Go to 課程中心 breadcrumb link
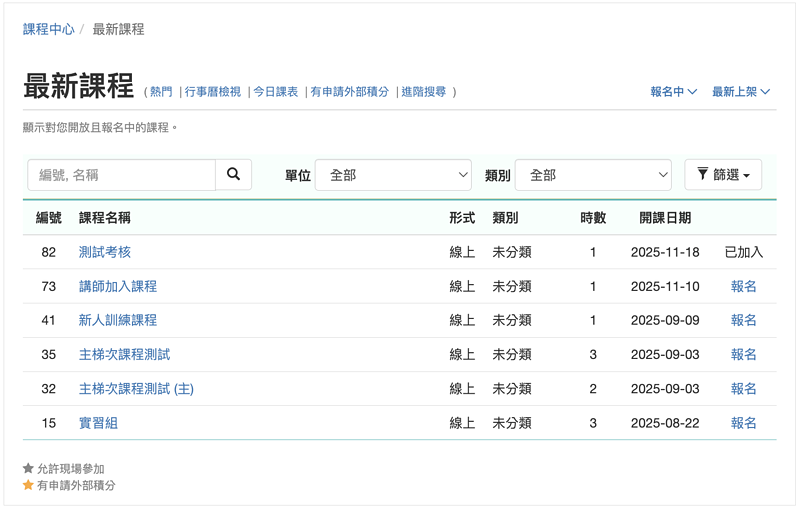 coord(48,30)
